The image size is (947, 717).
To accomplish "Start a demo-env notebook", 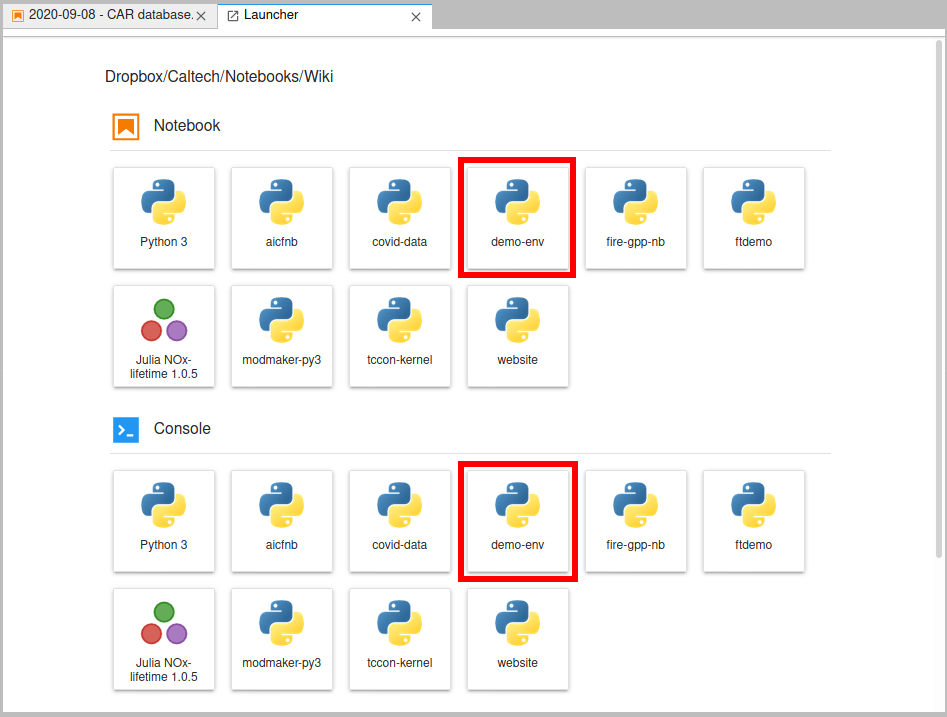I will pos(518,218).
